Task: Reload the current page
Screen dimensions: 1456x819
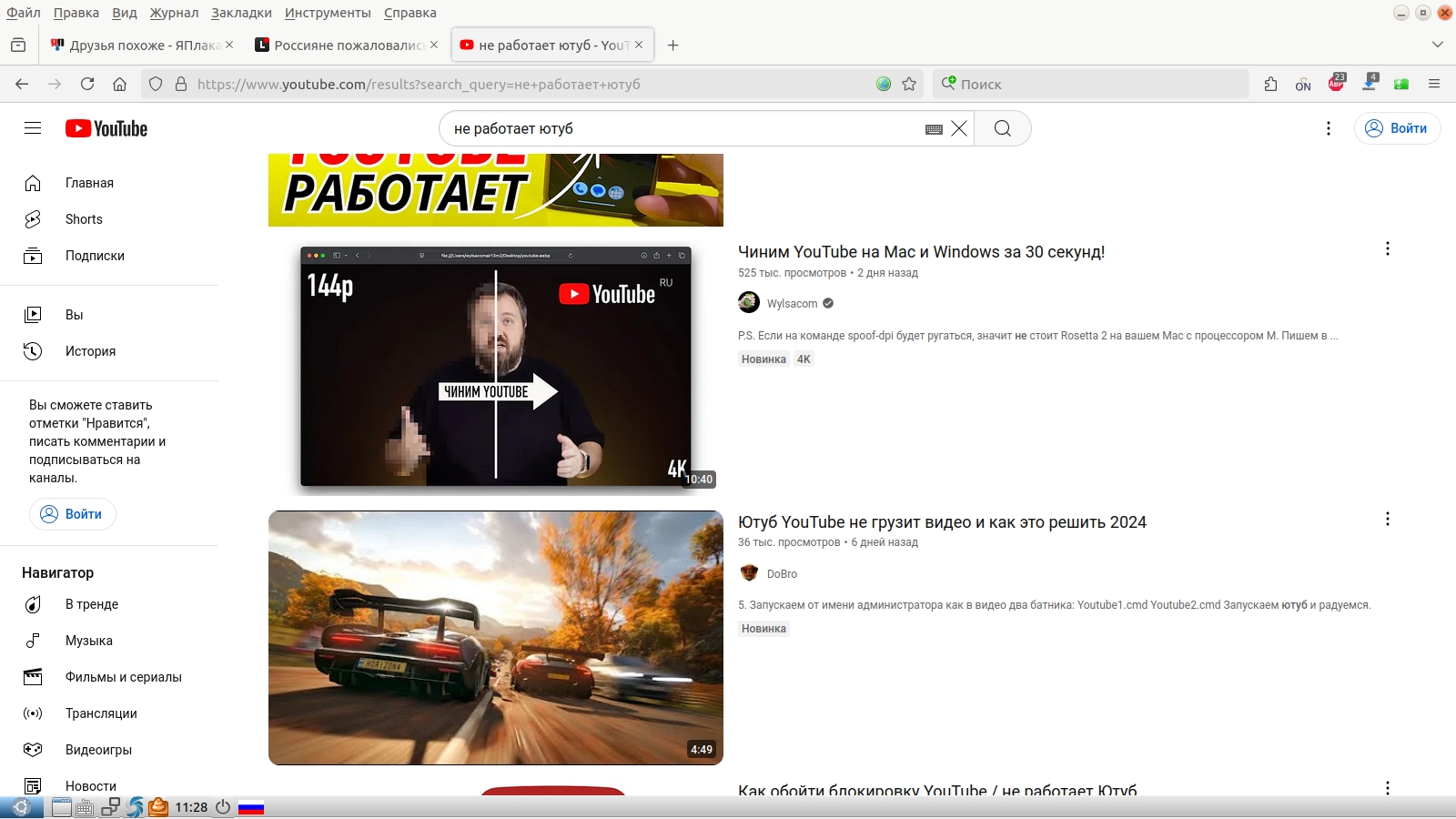Action: tap(87, 84)
